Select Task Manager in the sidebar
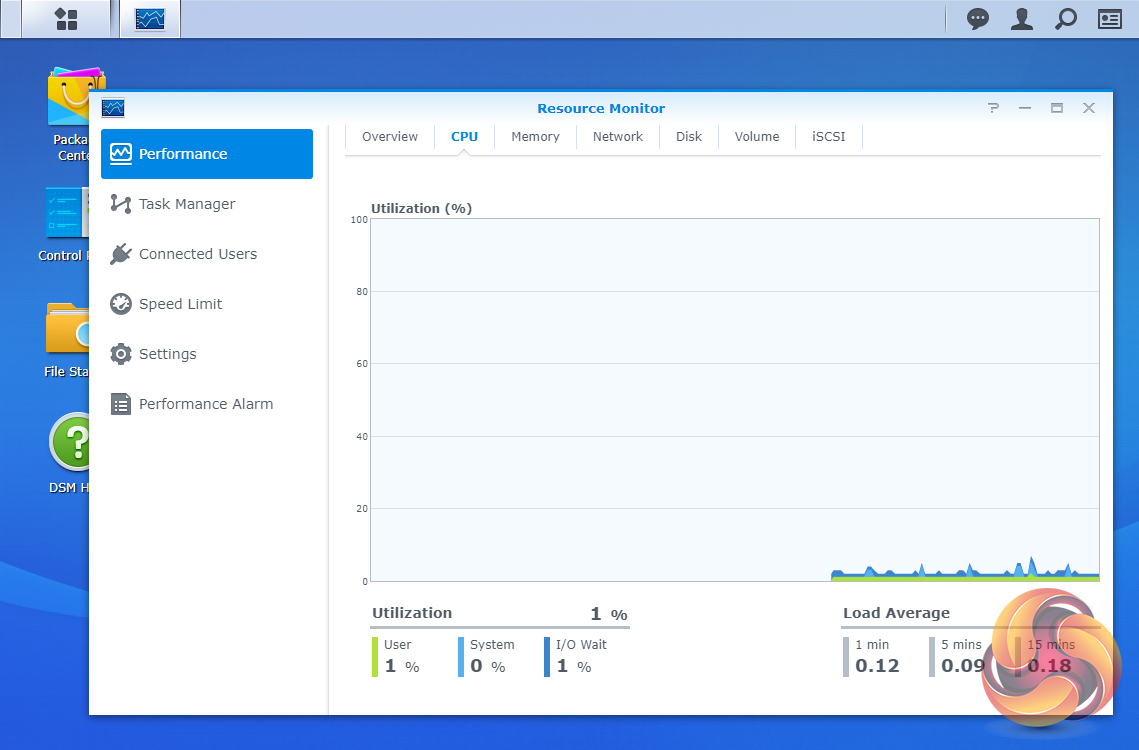1139x750 pixels. [187, 204]
